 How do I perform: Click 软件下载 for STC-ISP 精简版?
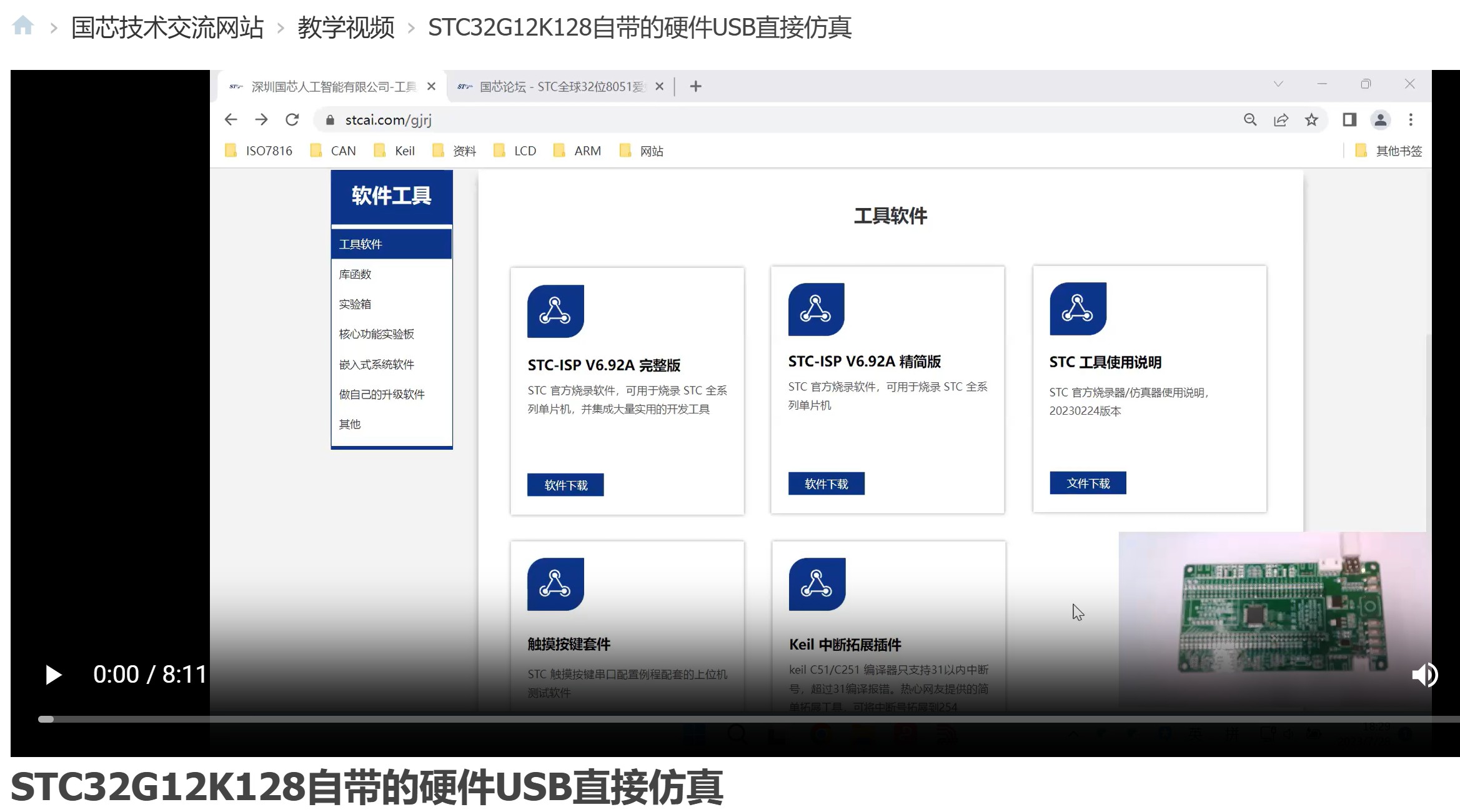click(827, 483)
